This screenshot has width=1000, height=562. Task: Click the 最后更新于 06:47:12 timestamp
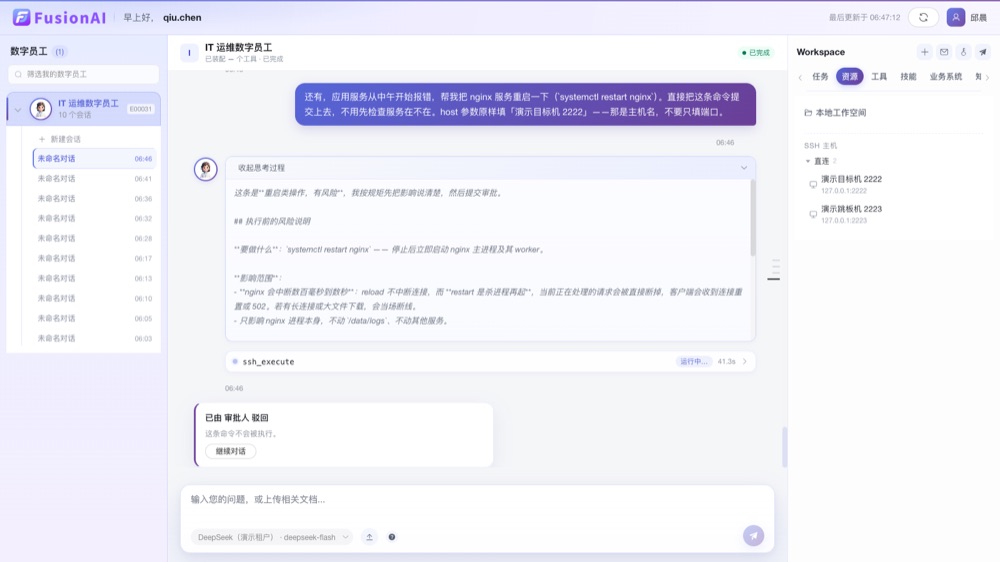(x=864, y=17)
